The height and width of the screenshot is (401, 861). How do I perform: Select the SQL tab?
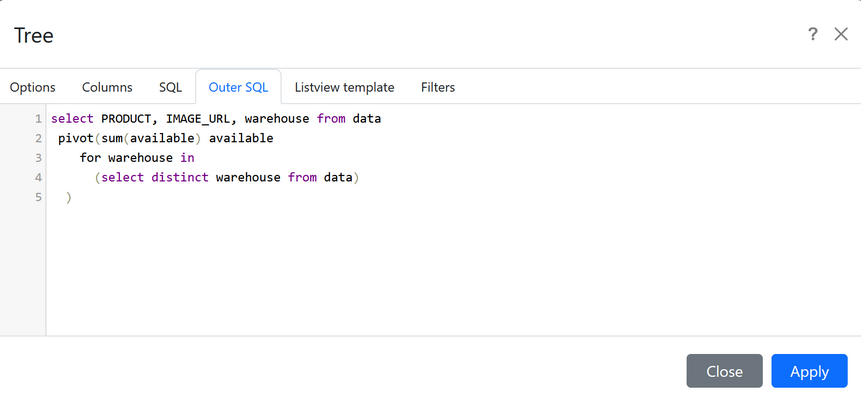pyautogui.click(x=170, y=87)
